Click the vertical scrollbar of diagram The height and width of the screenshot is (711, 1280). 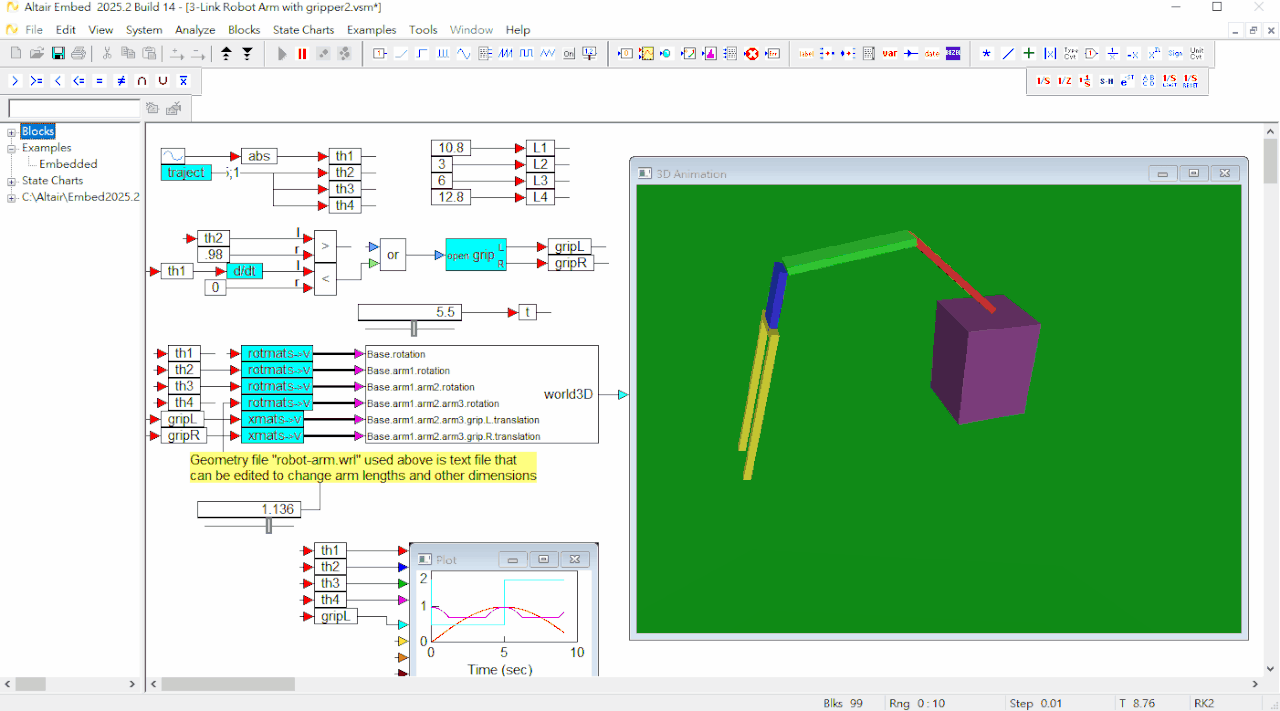pos(1271,162)
